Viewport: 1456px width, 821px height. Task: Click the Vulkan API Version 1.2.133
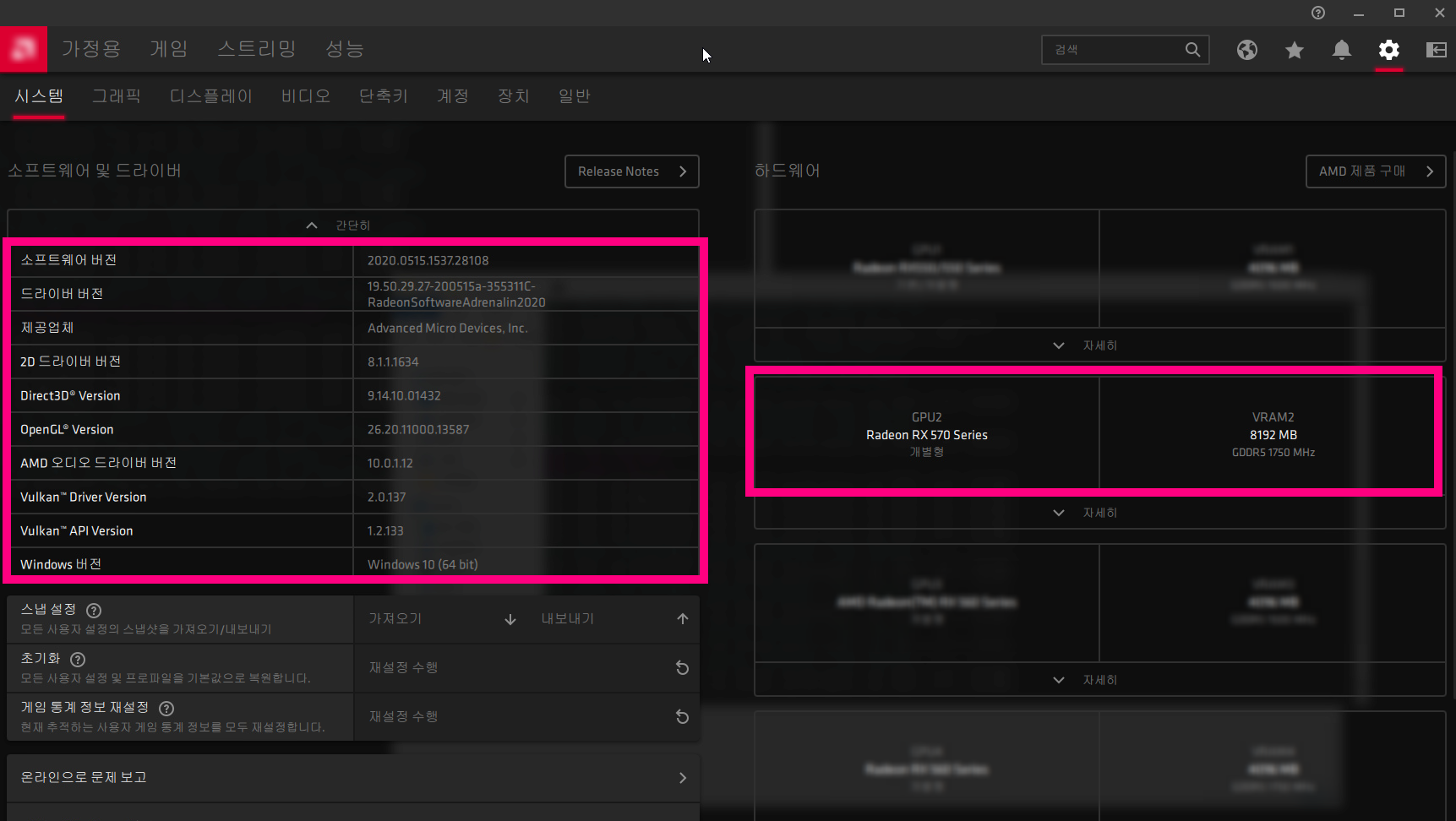point(385,531)
